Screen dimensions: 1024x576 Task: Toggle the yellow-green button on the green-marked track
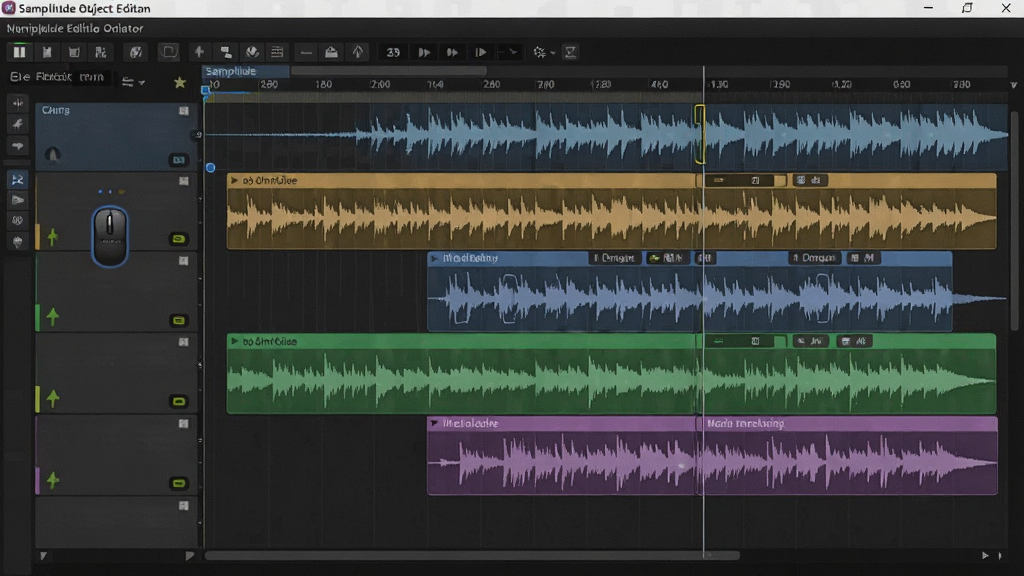point(178,321)
